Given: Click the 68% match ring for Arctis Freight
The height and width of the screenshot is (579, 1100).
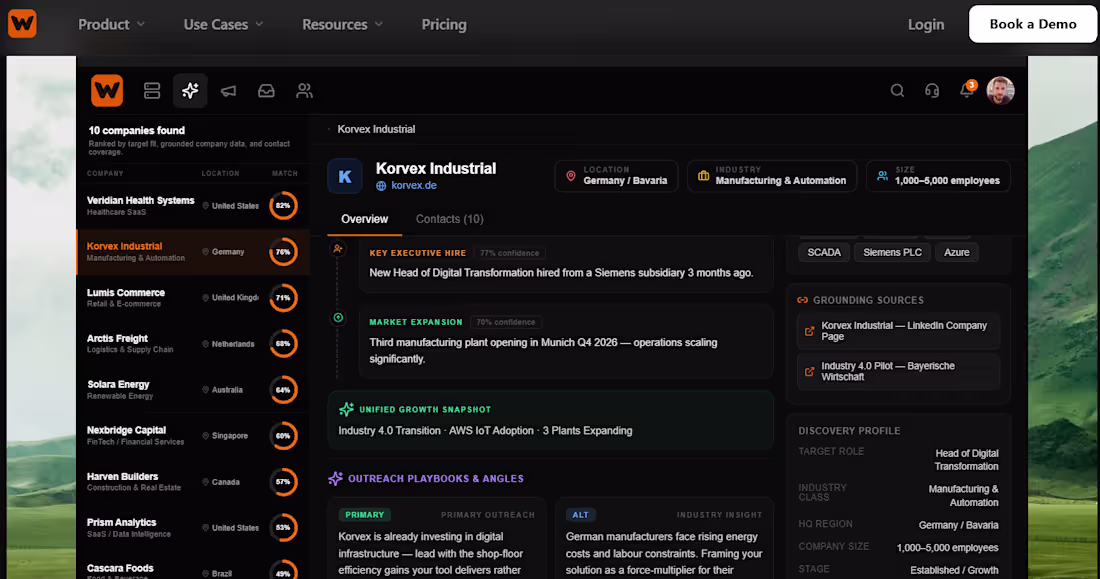Looking at the screenshot, I should (x=283, y=344).
